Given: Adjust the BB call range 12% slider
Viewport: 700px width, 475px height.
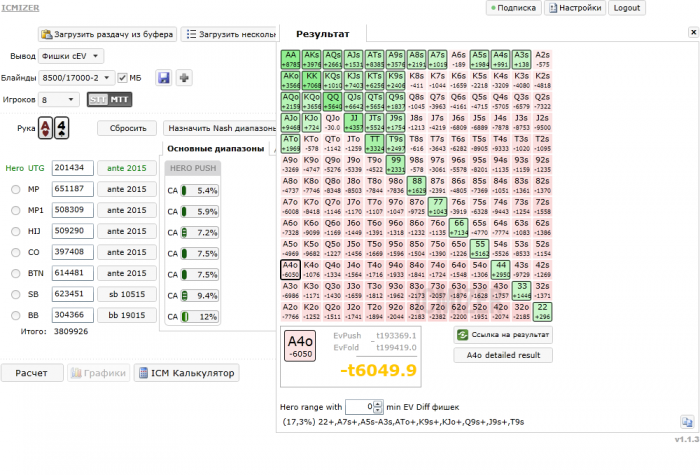Looking at the screenshot, I should pyautogui.click(x=200, y=317).
